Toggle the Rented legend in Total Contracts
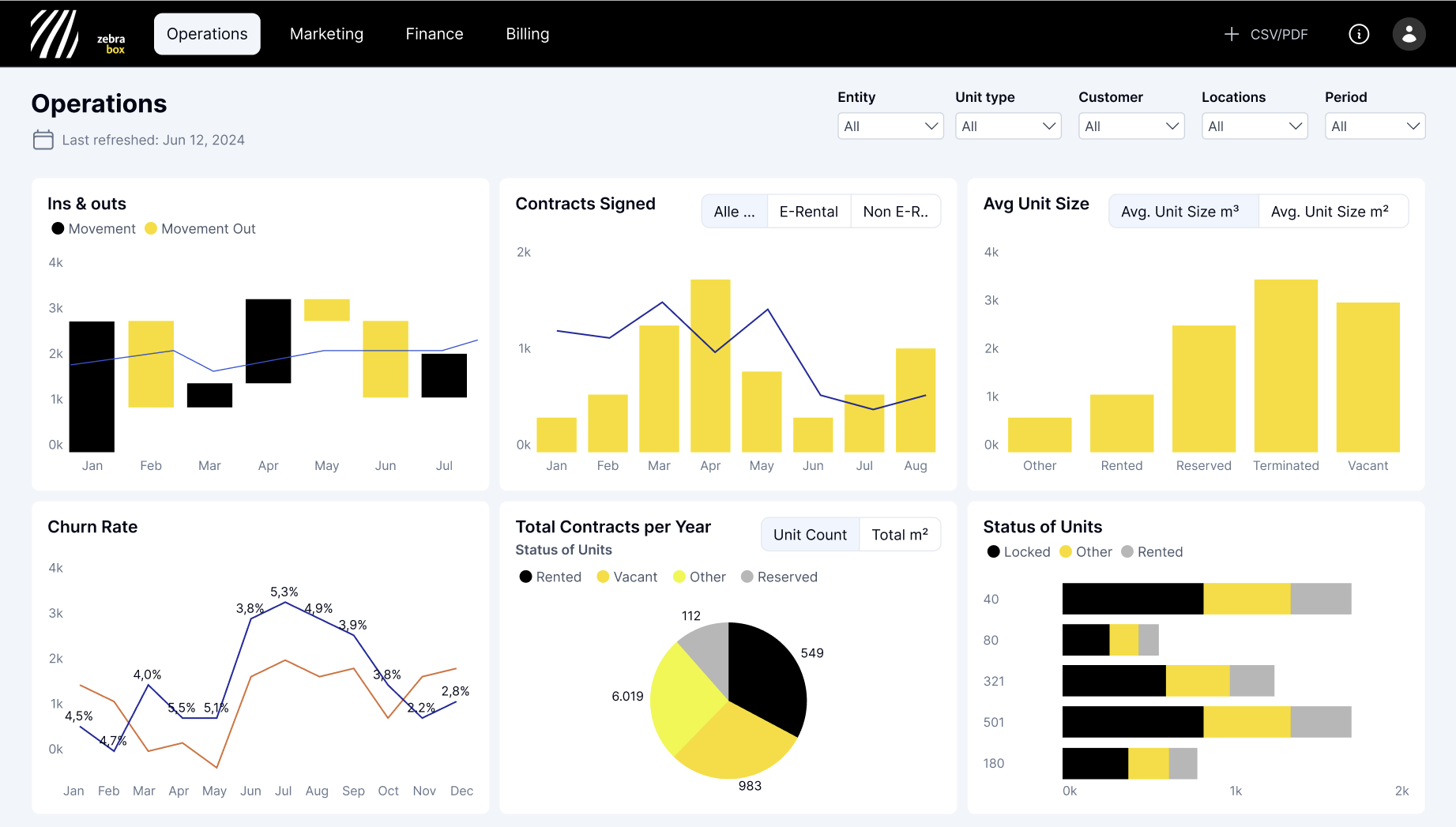Viewport: 1456px width, 827px height. 550,577
